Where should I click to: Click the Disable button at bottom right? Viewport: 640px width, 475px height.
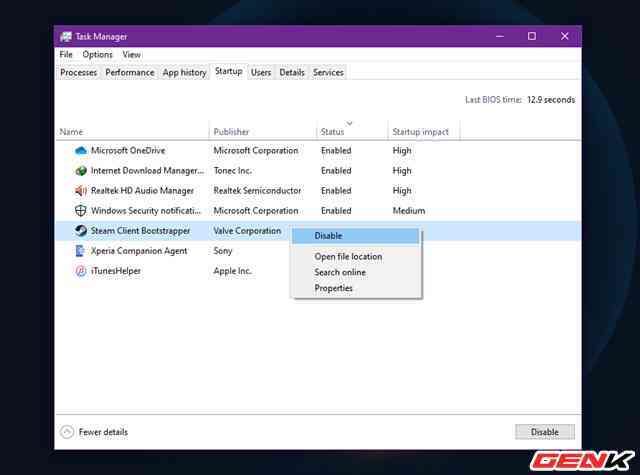tap(544, 432)
